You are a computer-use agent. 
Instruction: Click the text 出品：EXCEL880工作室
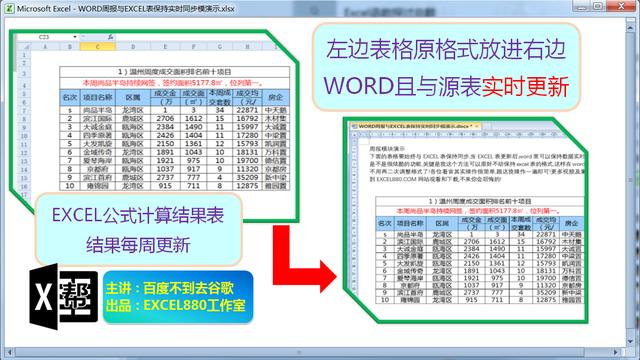[x=176, y=305]
